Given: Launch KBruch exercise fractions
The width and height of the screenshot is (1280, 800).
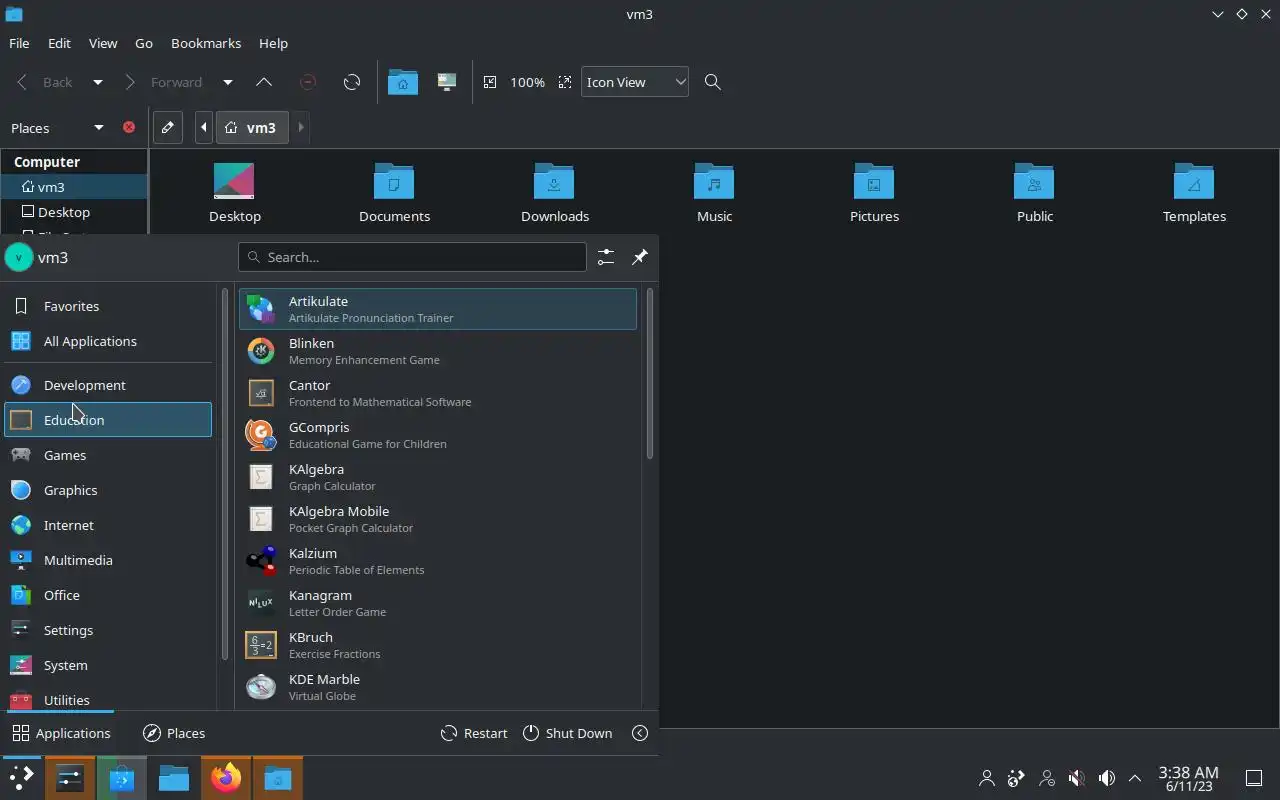Looking at the screenshot, I should click(437, 645).
